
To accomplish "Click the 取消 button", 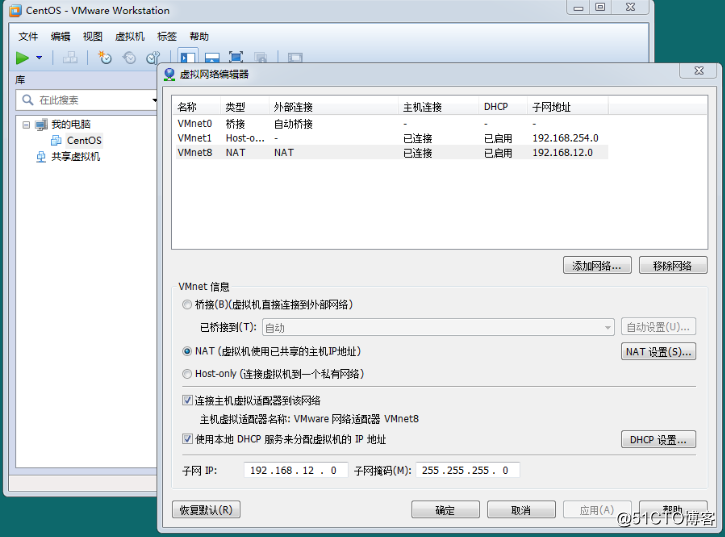I will (521, 510).
